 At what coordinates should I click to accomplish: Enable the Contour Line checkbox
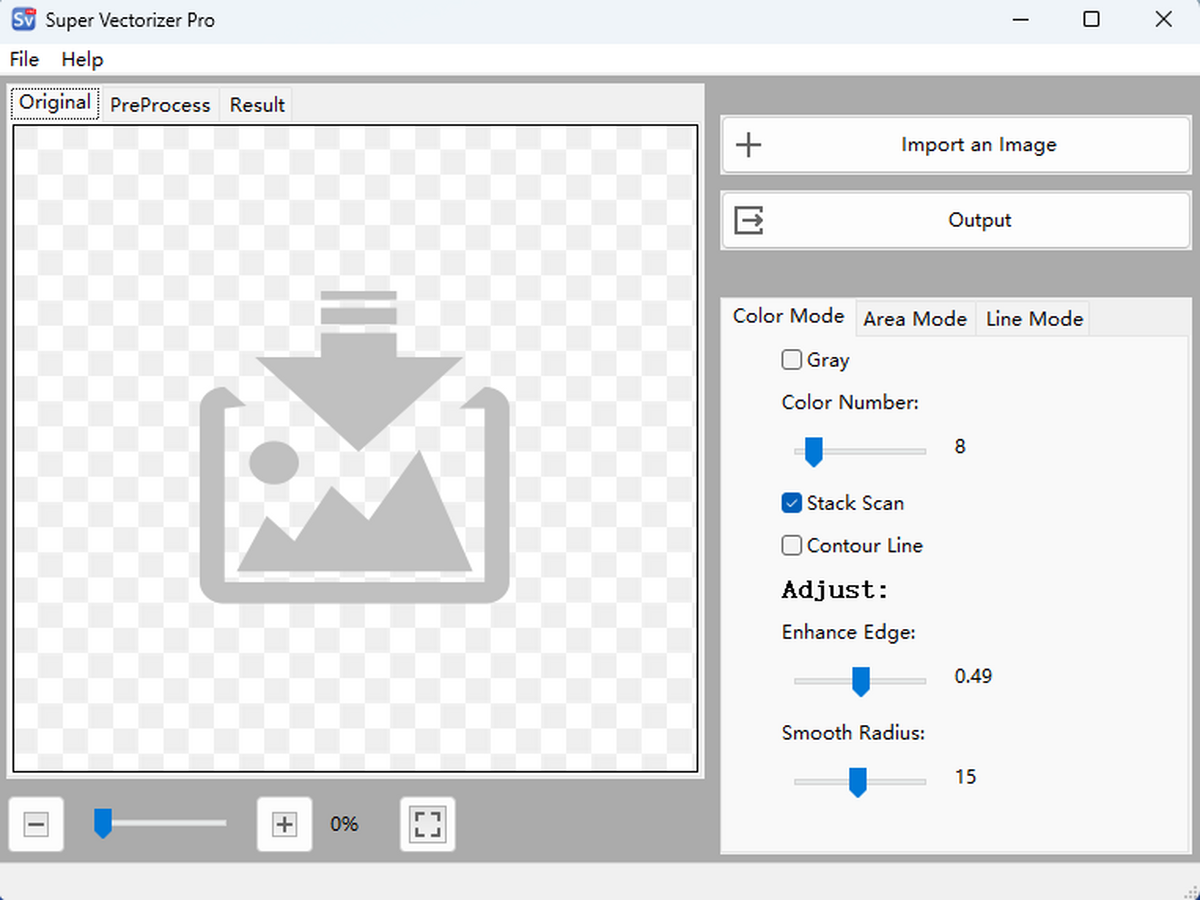[x=791, y=545]
